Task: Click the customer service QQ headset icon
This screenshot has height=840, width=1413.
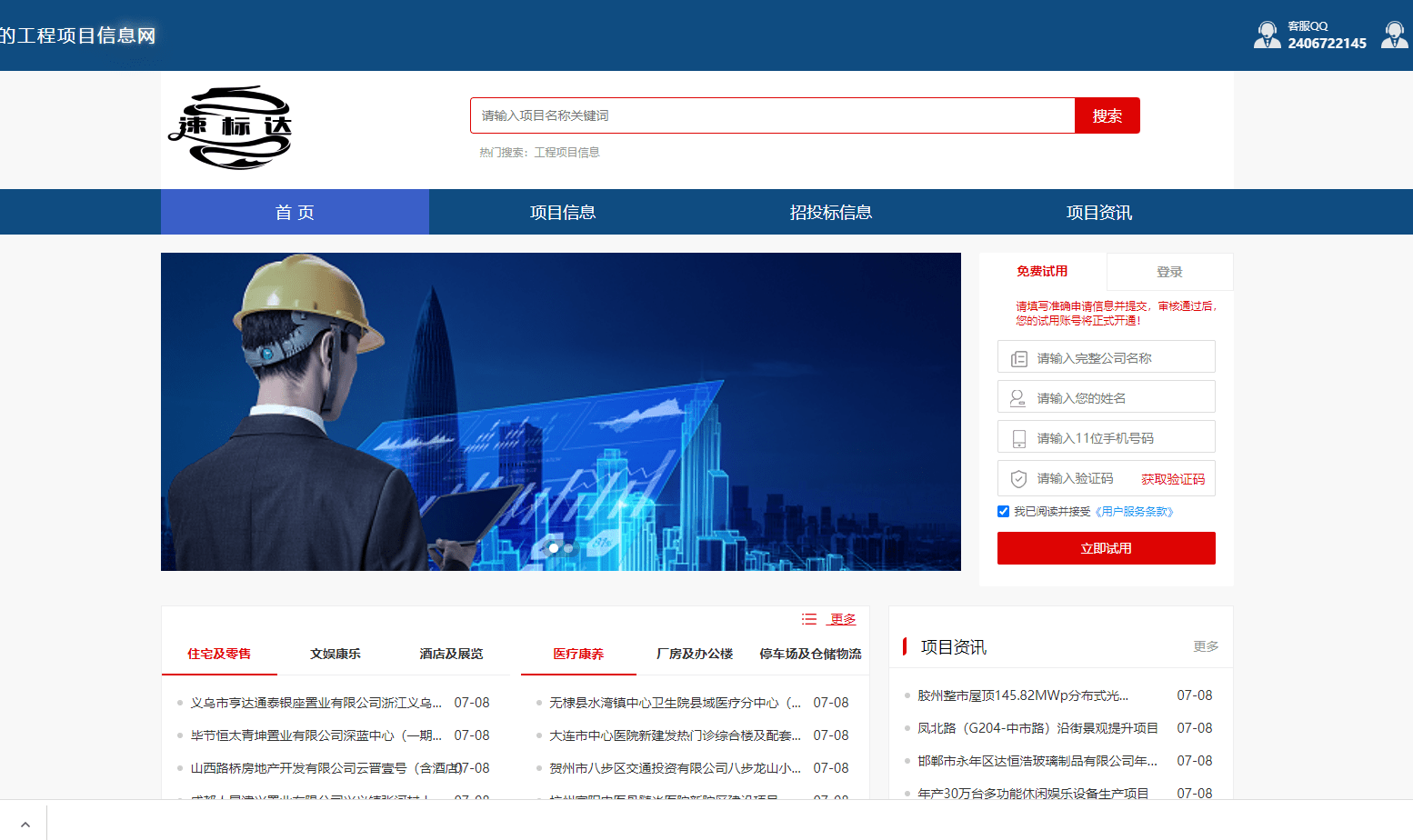Action: (x=1267, y=35)
